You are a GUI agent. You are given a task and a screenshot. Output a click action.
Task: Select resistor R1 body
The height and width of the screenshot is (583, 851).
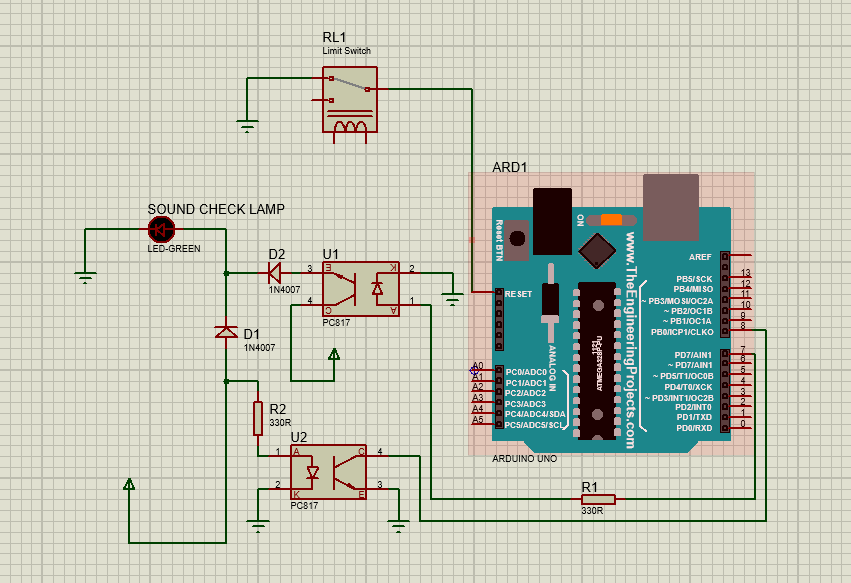(x=598, y=498)
